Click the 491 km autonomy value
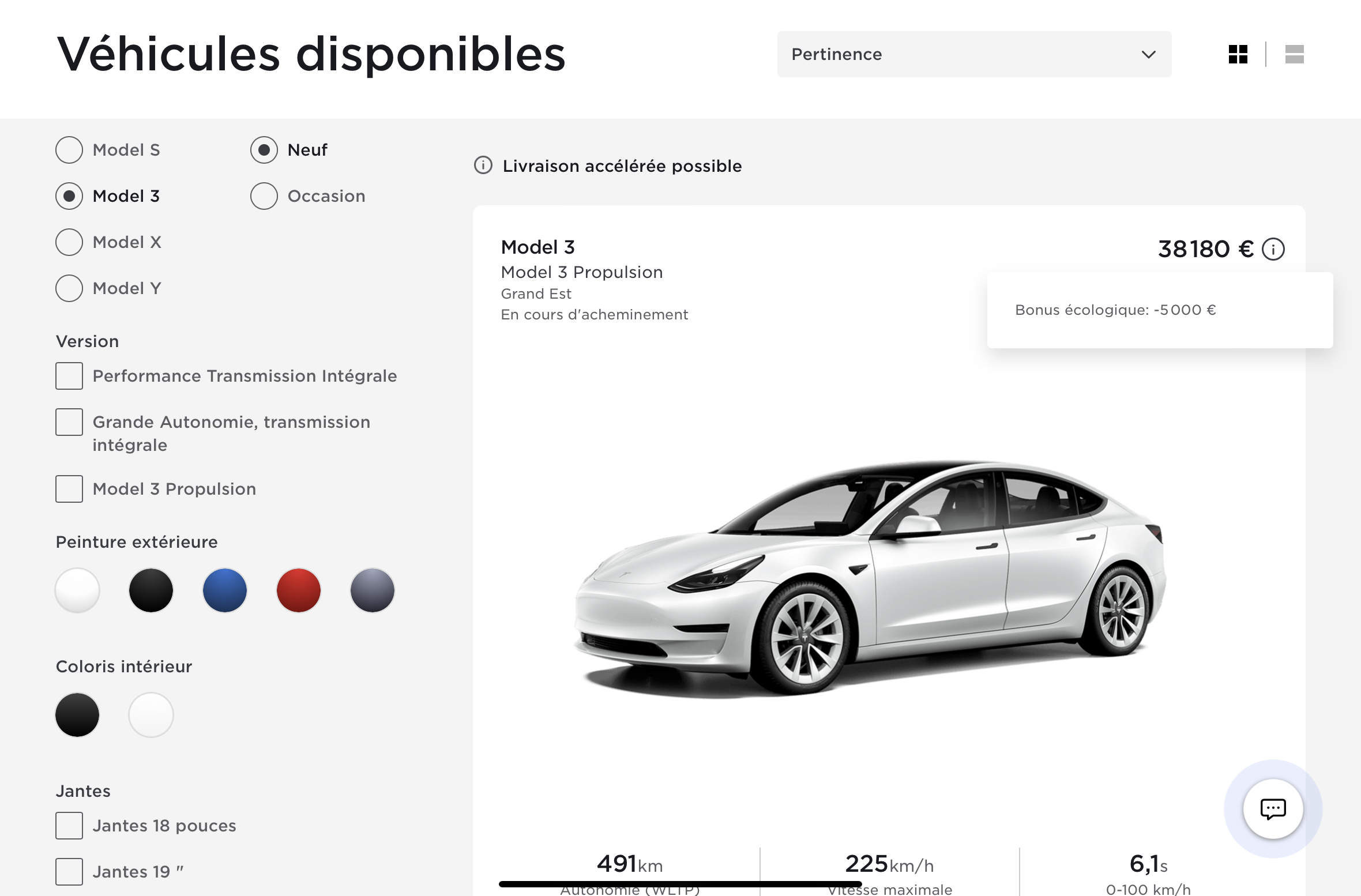Image resolution: width=1361 pixels, height=896 pixels. coord(630,864)
